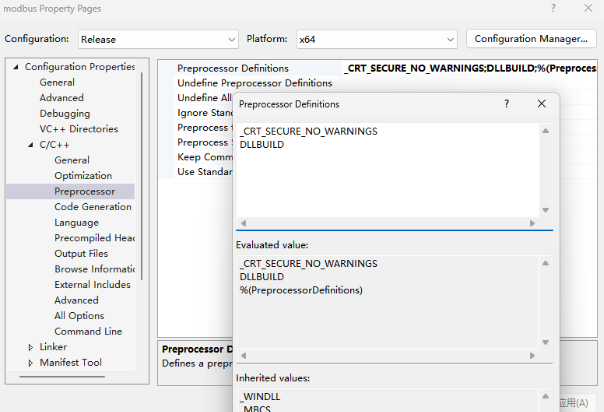This screenshot has height=412, width=604.
Task: Select Advanced under C/C++
Action: (76, 300)
